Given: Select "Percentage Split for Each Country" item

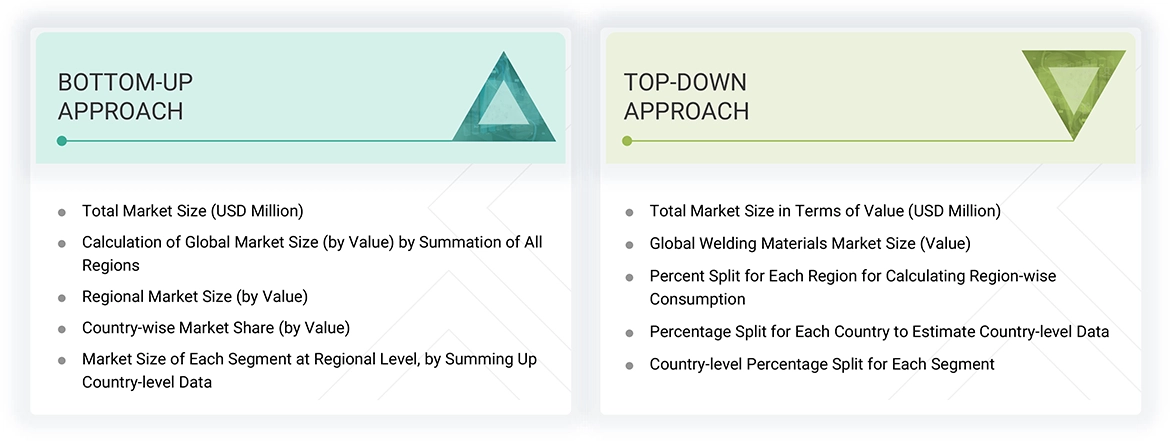Looking at the screenshot, I should 879,332.
